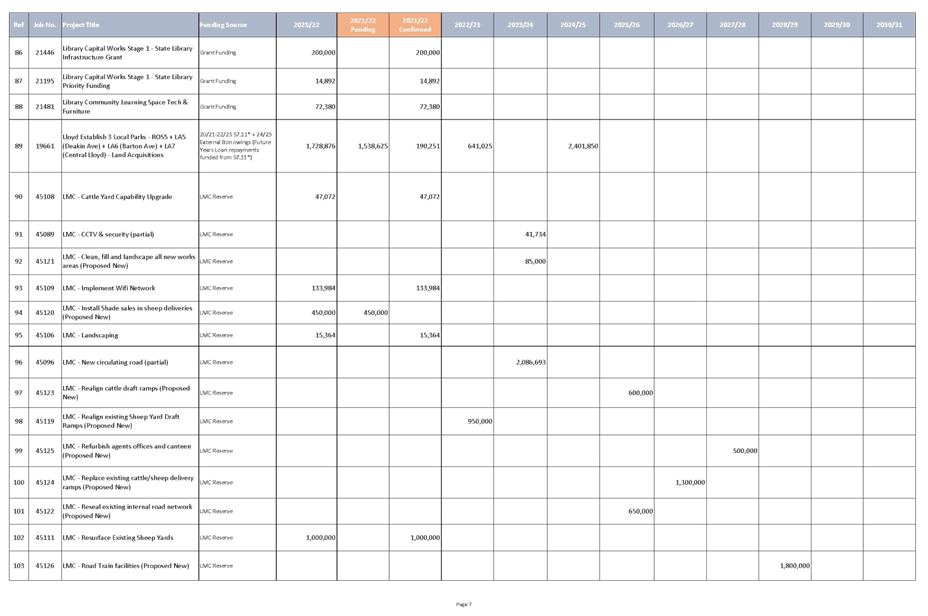
Task: Click the '2025/26' column header
Action: tap(627, 25)
